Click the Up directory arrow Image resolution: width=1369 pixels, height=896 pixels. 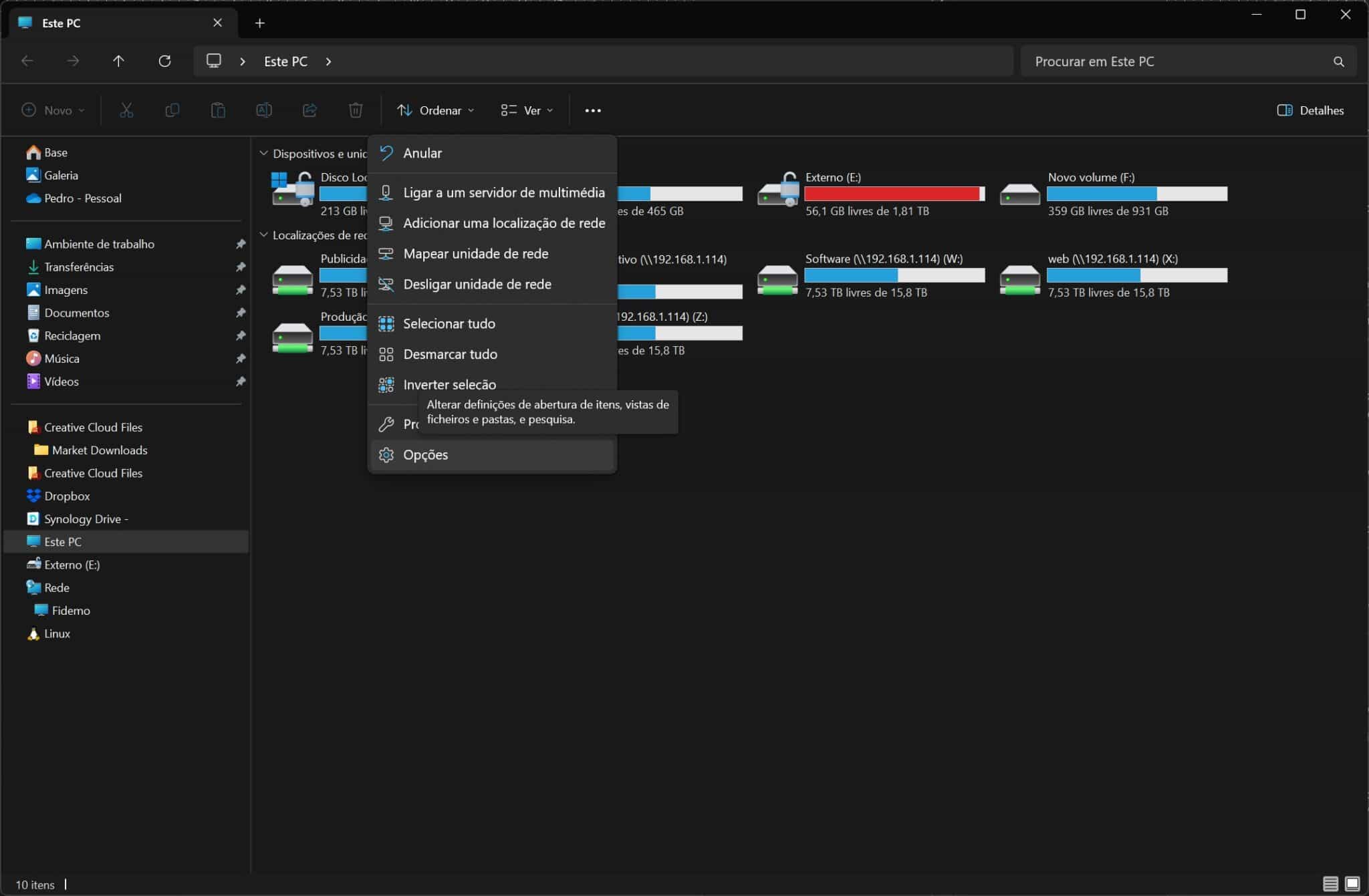[x=118, y=61]
